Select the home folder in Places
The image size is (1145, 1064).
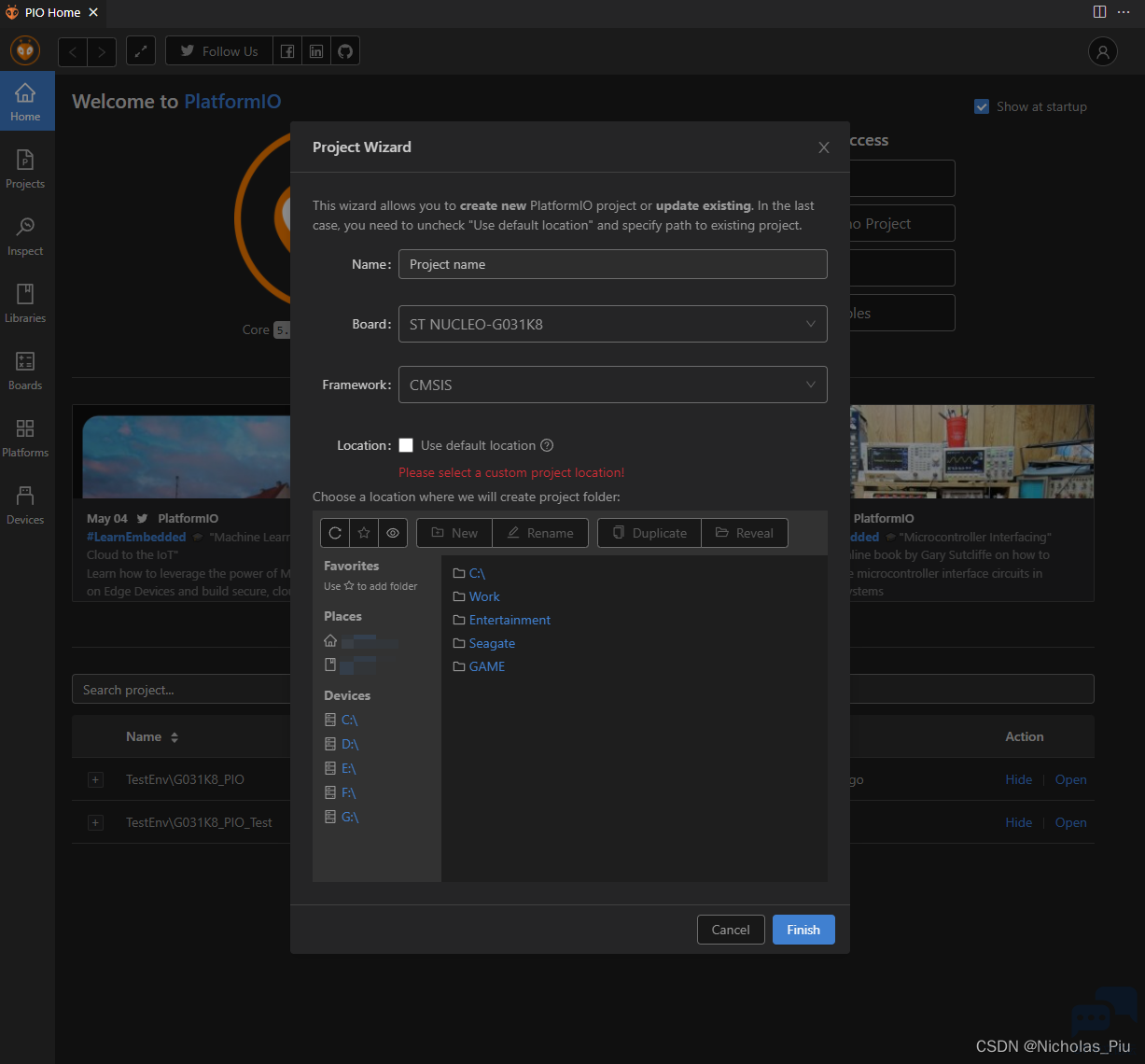pyautogui.click(x=360, y=641)
